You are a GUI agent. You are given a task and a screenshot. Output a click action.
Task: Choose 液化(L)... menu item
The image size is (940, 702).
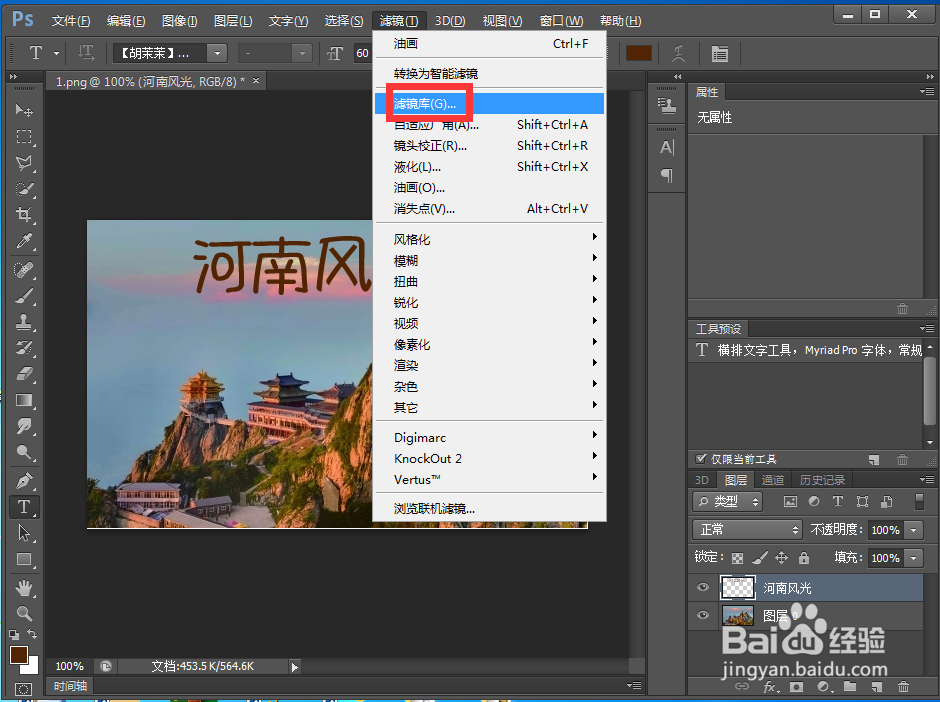[490, 167]
